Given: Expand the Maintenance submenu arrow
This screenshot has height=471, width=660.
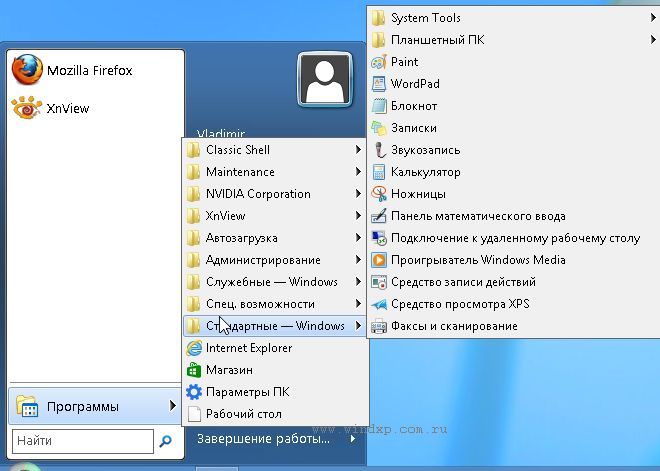Looking at the screenshot, I should pyautogui.click(x=358, y=171).
